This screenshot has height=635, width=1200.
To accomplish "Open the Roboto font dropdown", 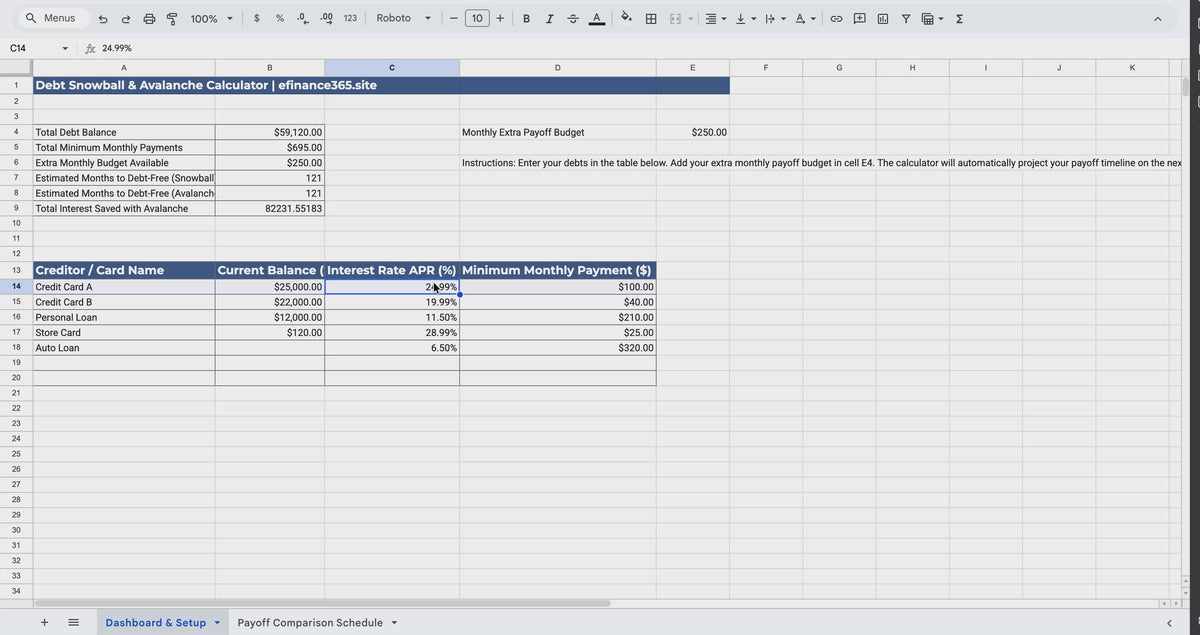I will [x=404, y=18].
